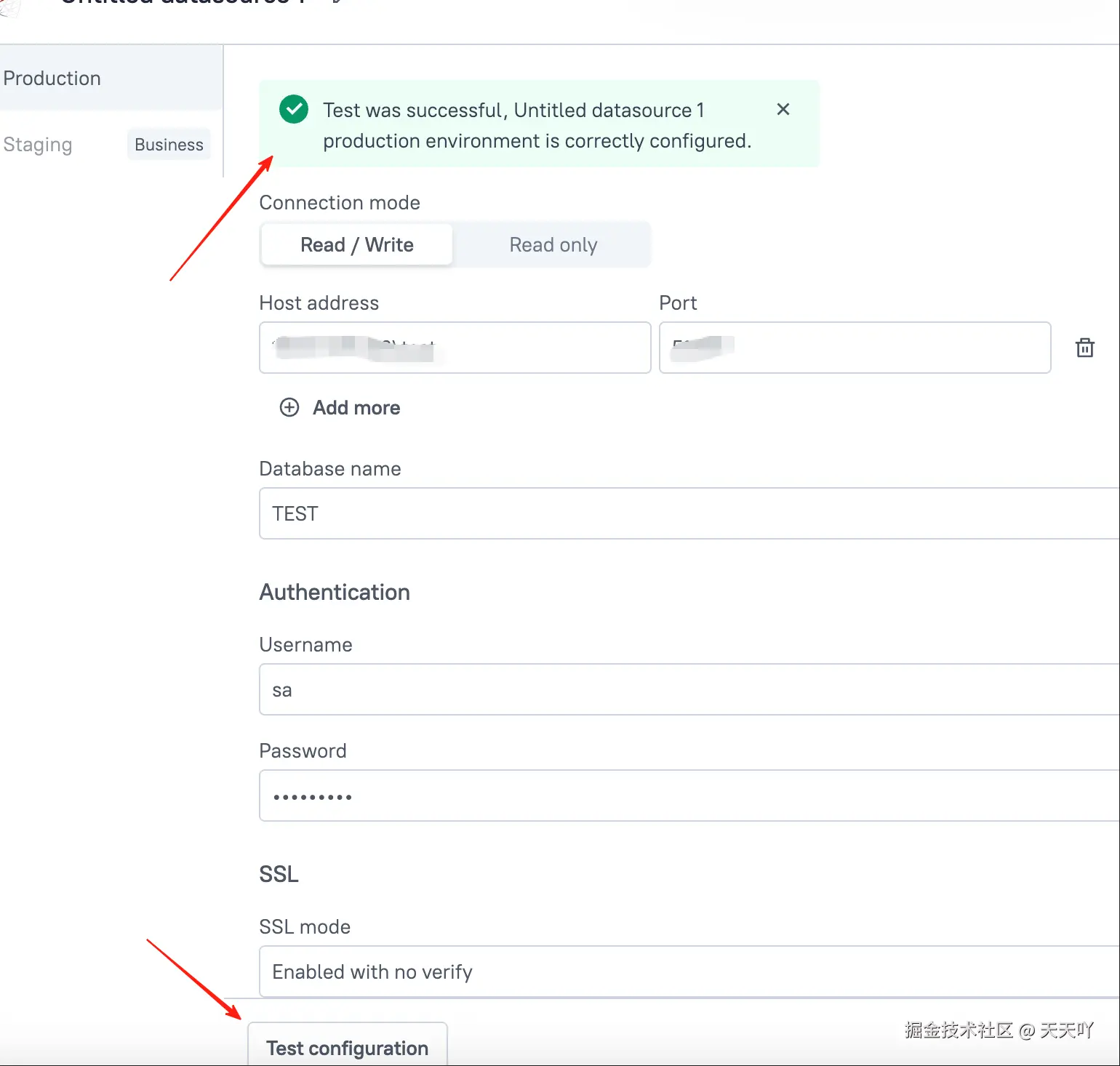Screen dimensions: 1120x1066
Task: Click the SSL section heading
Action: click(x=279, y=874)
